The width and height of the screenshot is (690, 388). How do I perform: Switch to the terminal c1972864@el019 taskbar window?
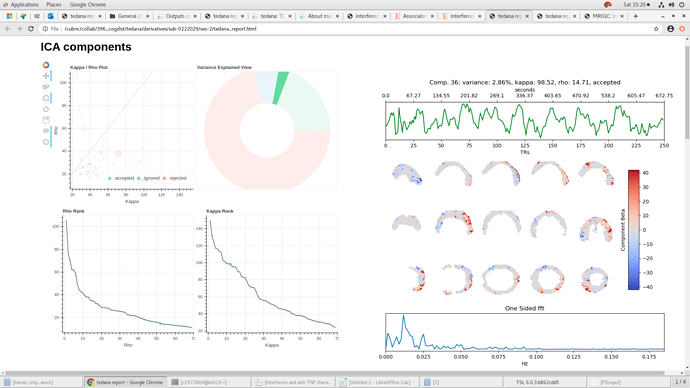click(209, 382)
